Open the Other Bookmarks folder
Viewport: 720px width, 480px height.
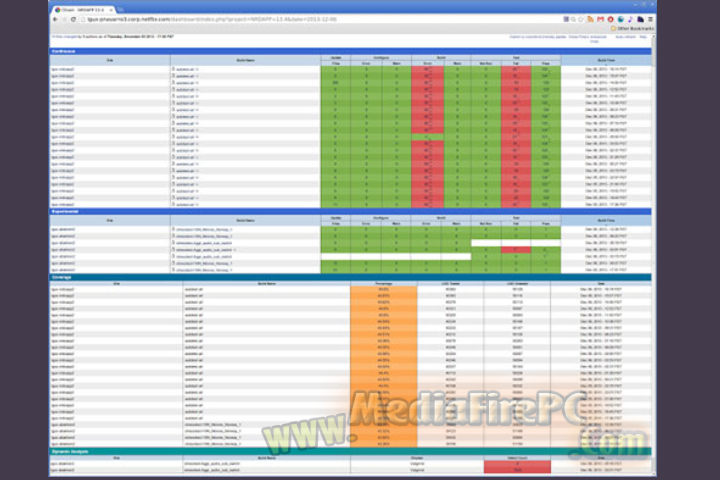[633, 28]
